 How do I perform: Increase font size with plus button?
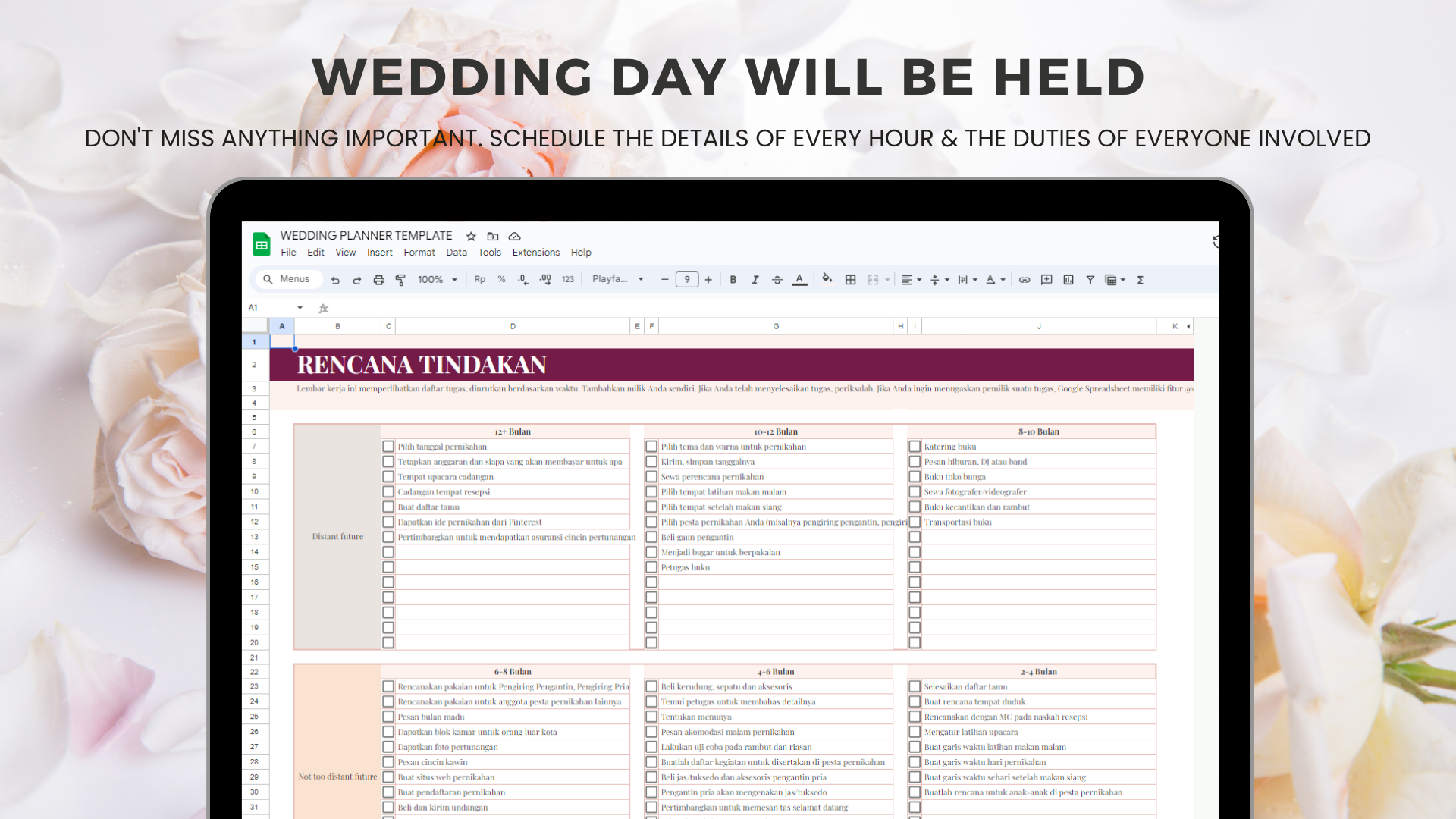click(708, 280)
